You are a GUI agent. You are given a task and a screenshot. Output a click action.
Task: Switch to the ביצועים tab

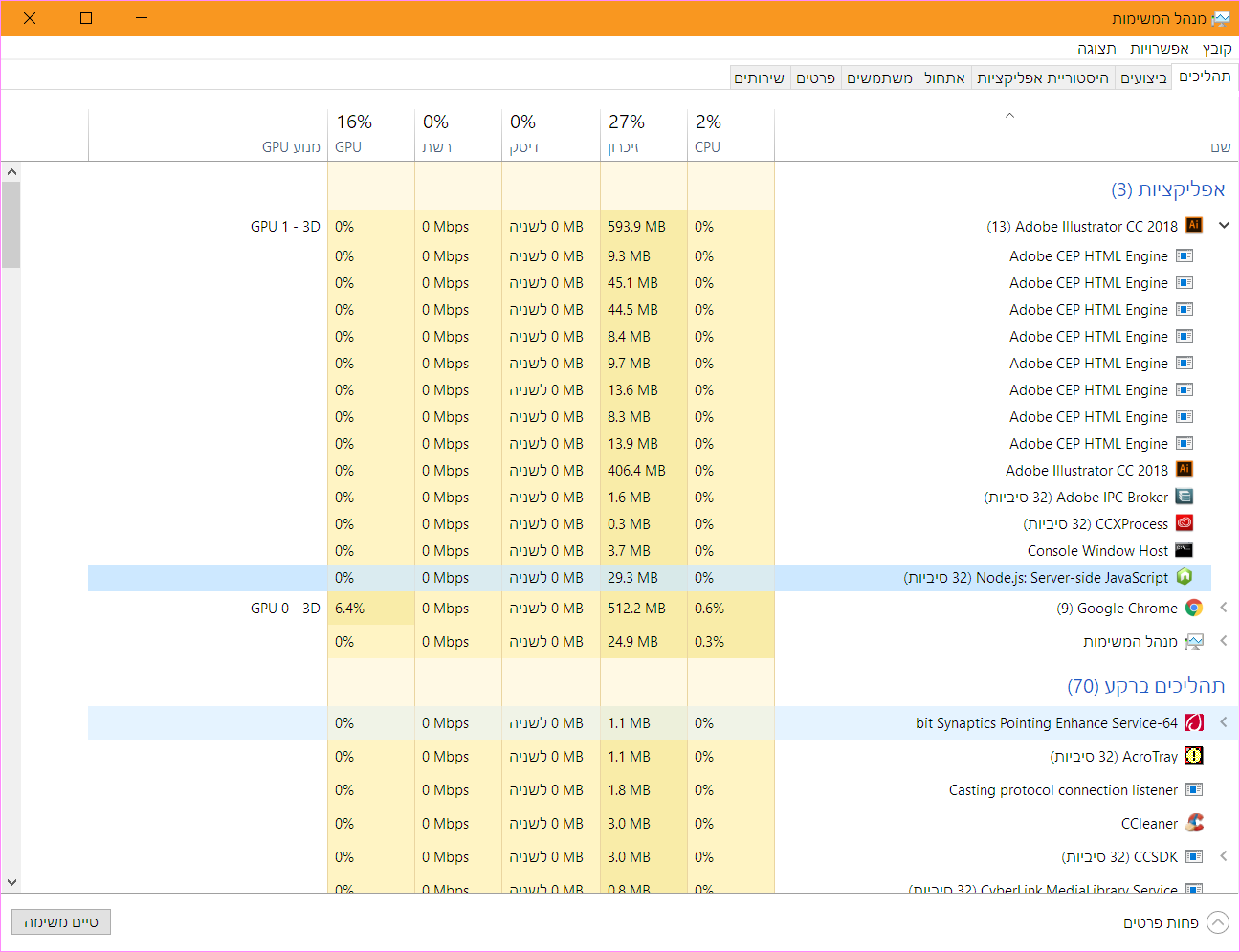[x=1143, y=78]
